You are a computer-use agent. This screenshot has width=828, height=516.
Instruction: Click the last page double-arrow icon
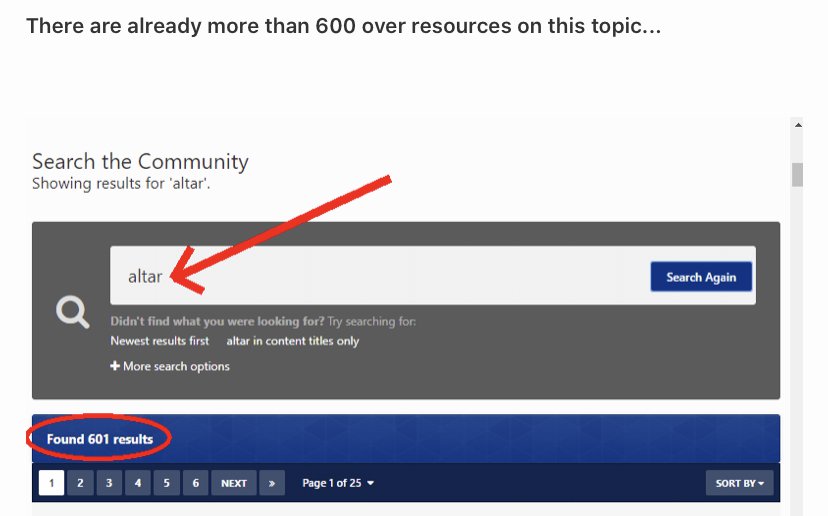271,483
